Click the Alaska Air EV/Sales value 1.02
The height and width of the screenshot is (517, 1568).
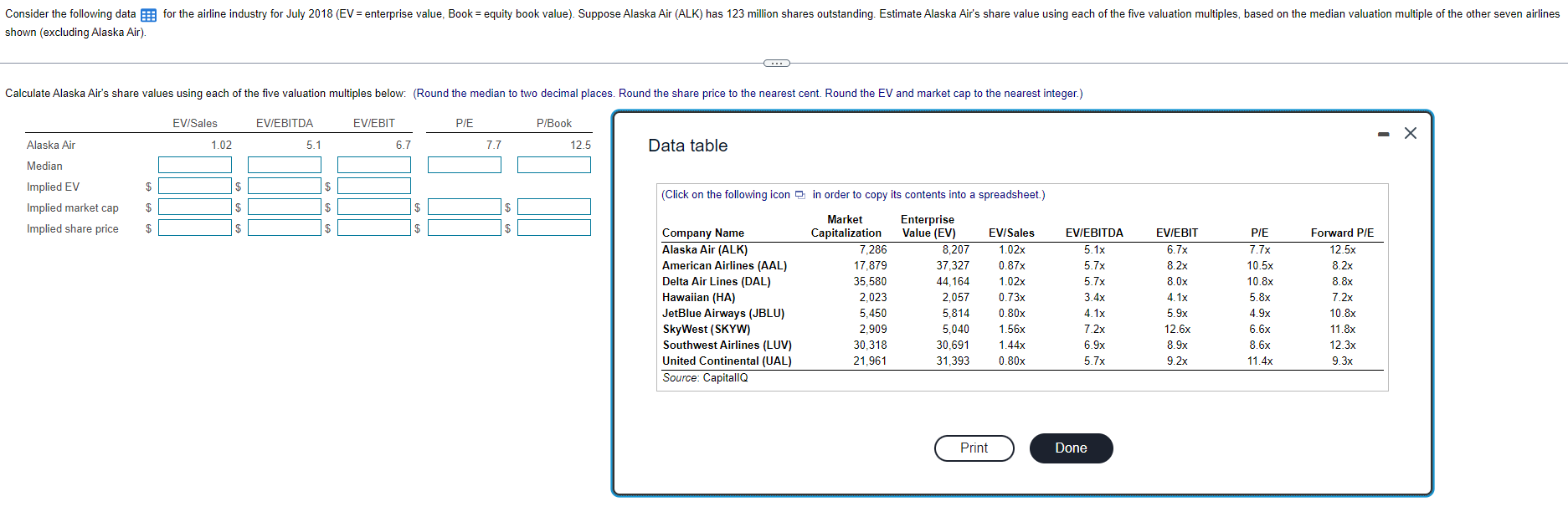coord(221,146)
